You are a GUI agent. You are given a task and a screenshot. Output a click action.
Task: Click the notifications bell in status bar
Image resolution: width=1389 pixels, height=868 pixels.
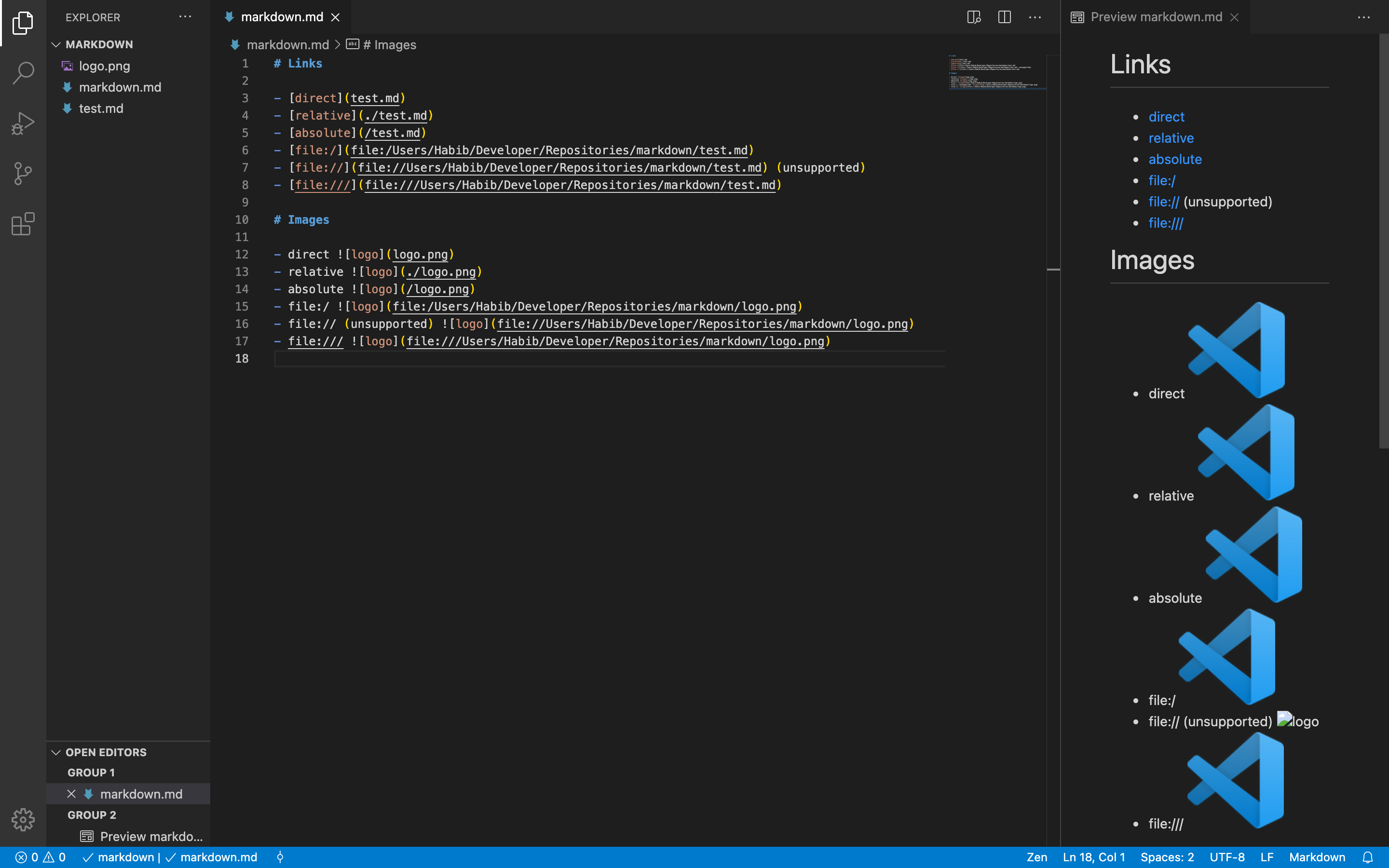(x=1368, y=857)
